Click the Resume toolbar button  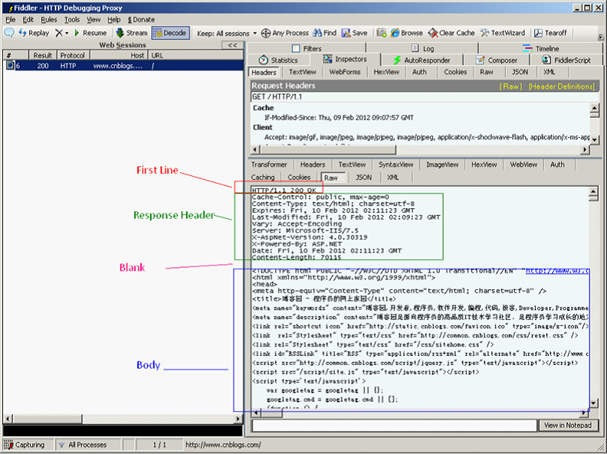pyautogui.click(x=90, y=33)
